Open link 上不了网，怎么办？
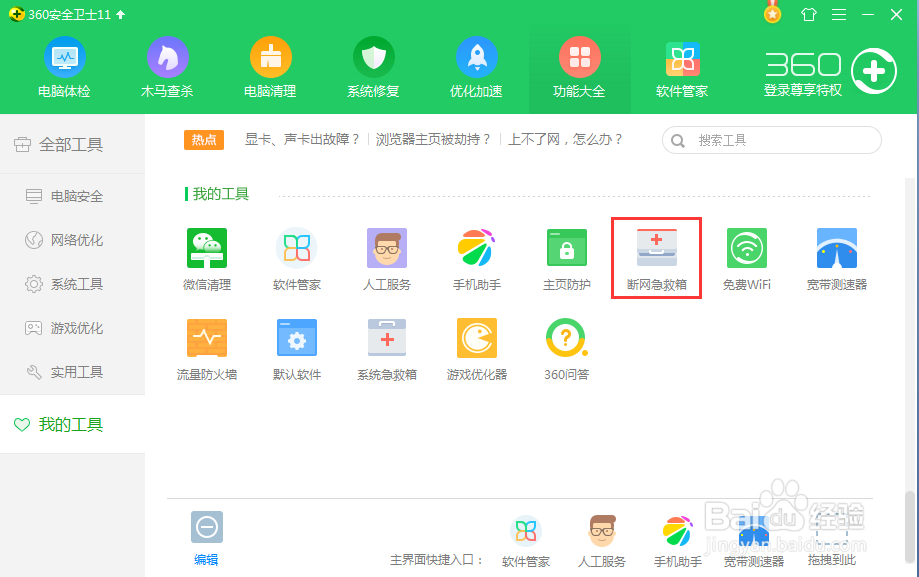The width and height of the screenshot is (919, 577). tap(566, 140)
